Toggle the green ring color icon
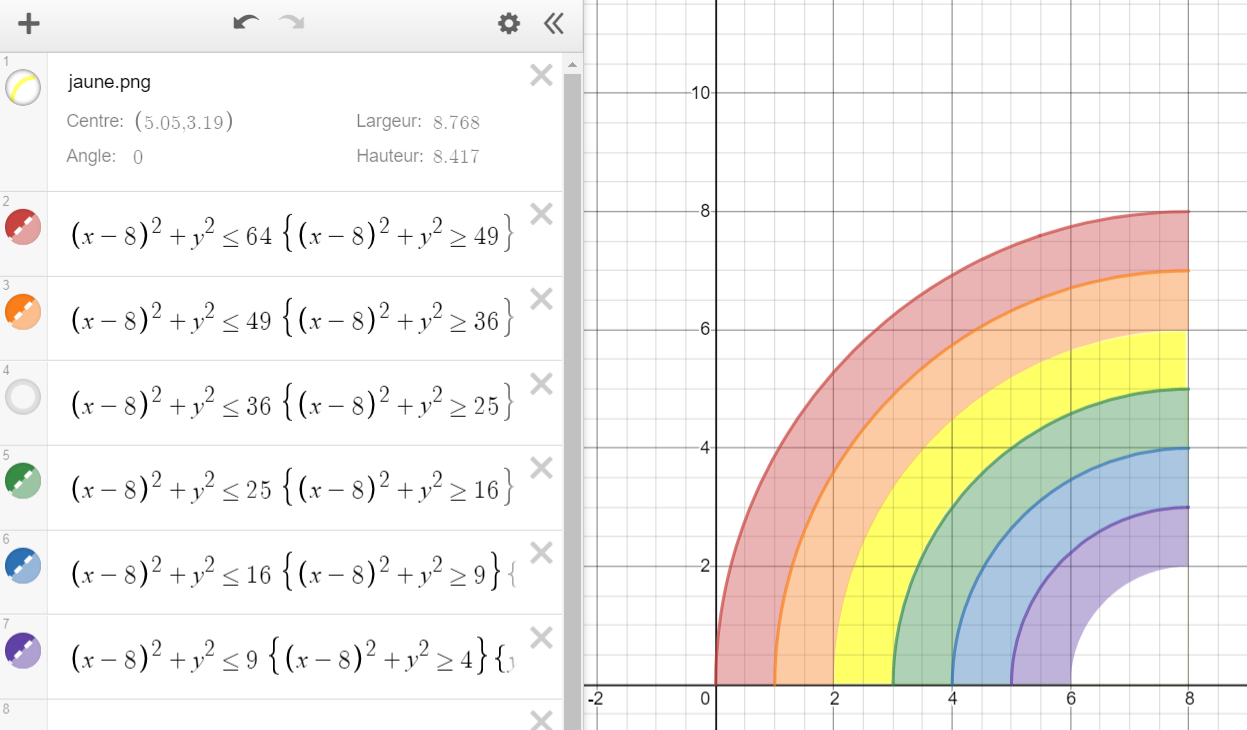1247x730 pixels. pos(23,481)
